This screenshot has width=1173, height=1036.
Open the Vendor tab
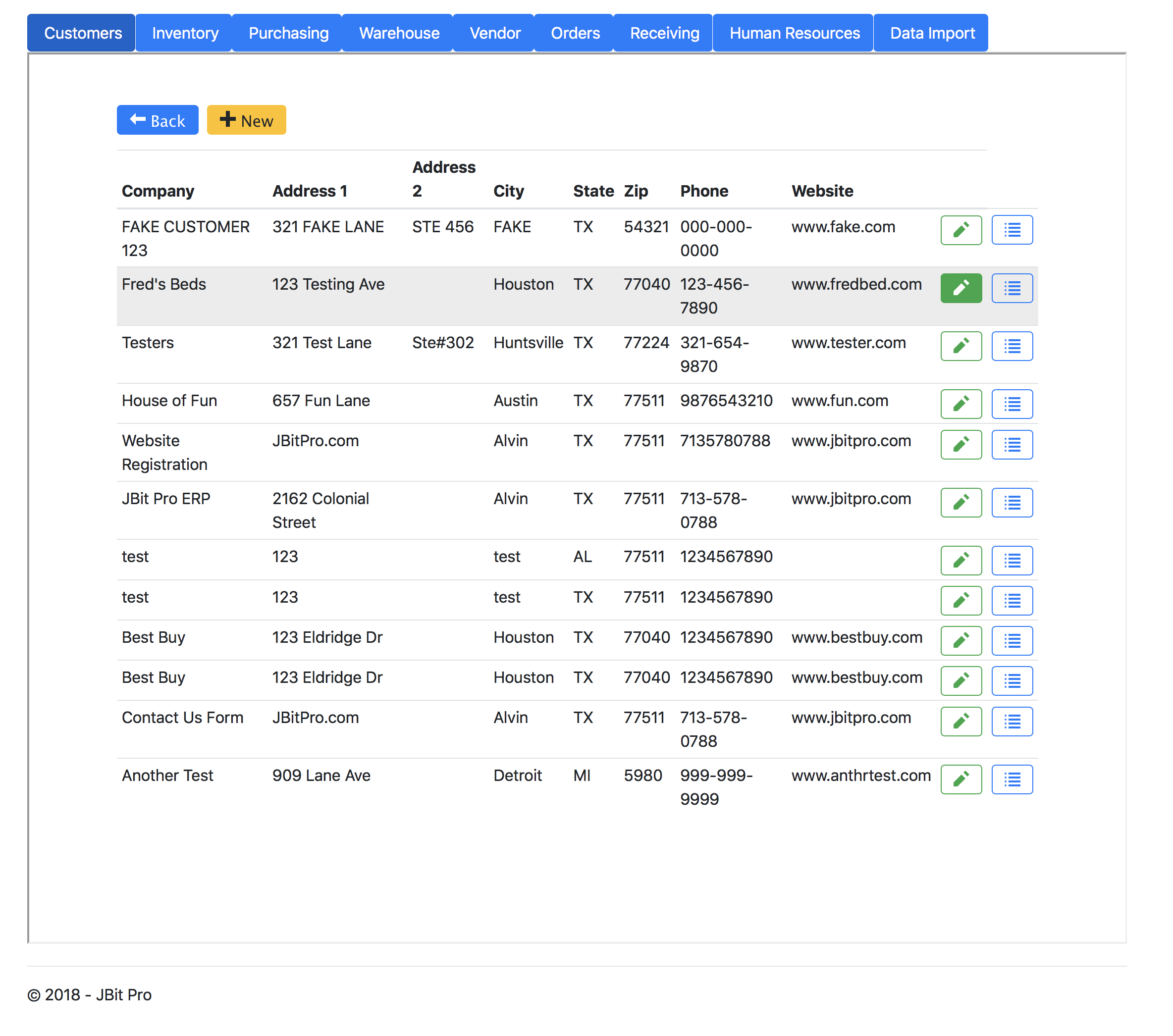(x=494, y=33)
